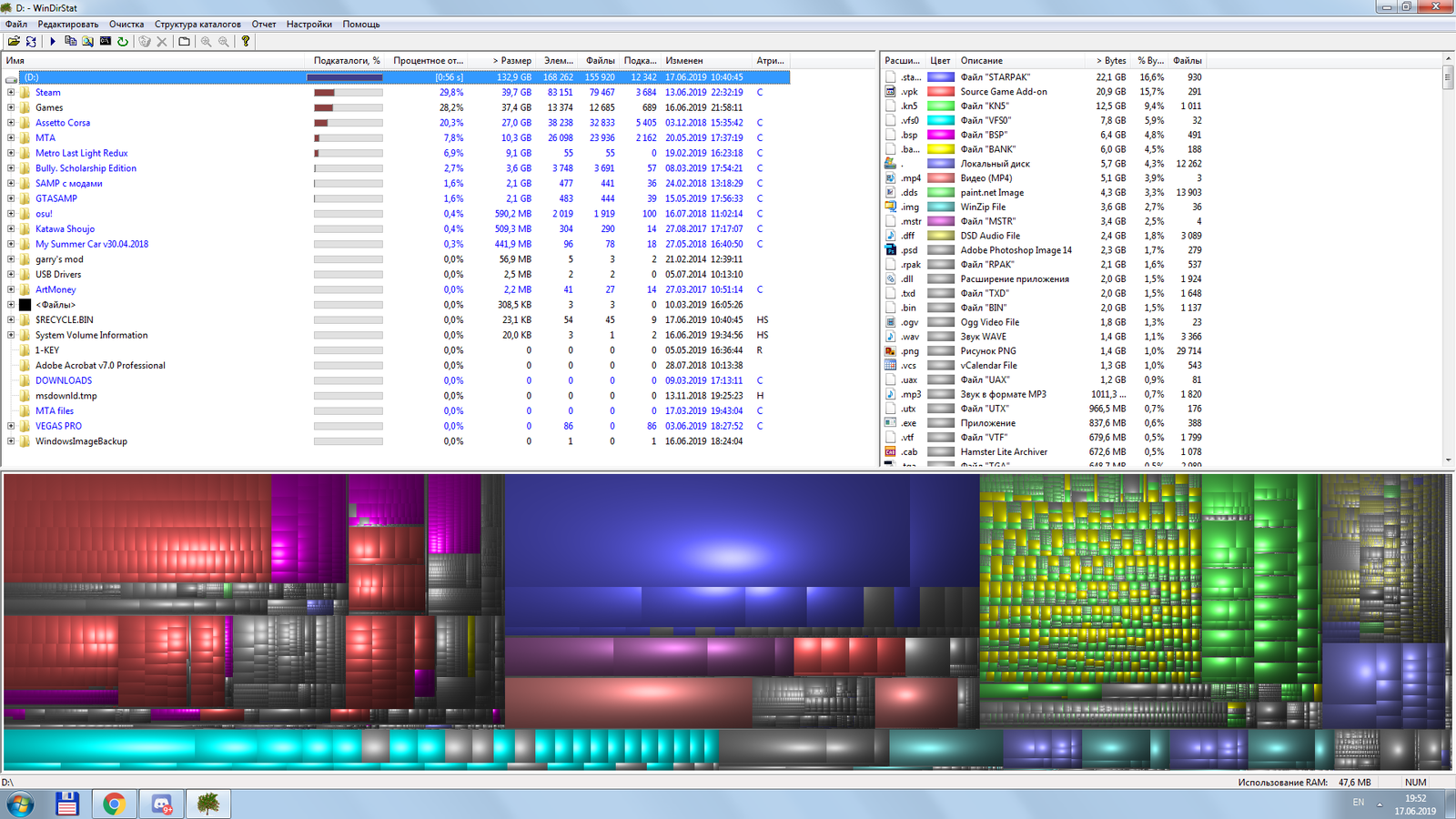Select the WindowsImageBackup folder row
The height and width of the screenshot is (819, 1456).
pos(396,441)
